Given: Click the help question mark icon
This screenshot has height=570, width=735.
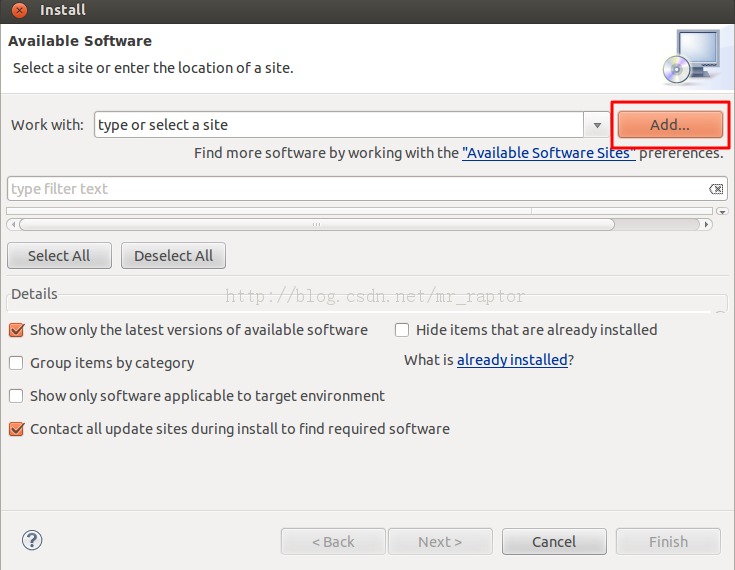Looking at the screenshot, I should 32,540.
